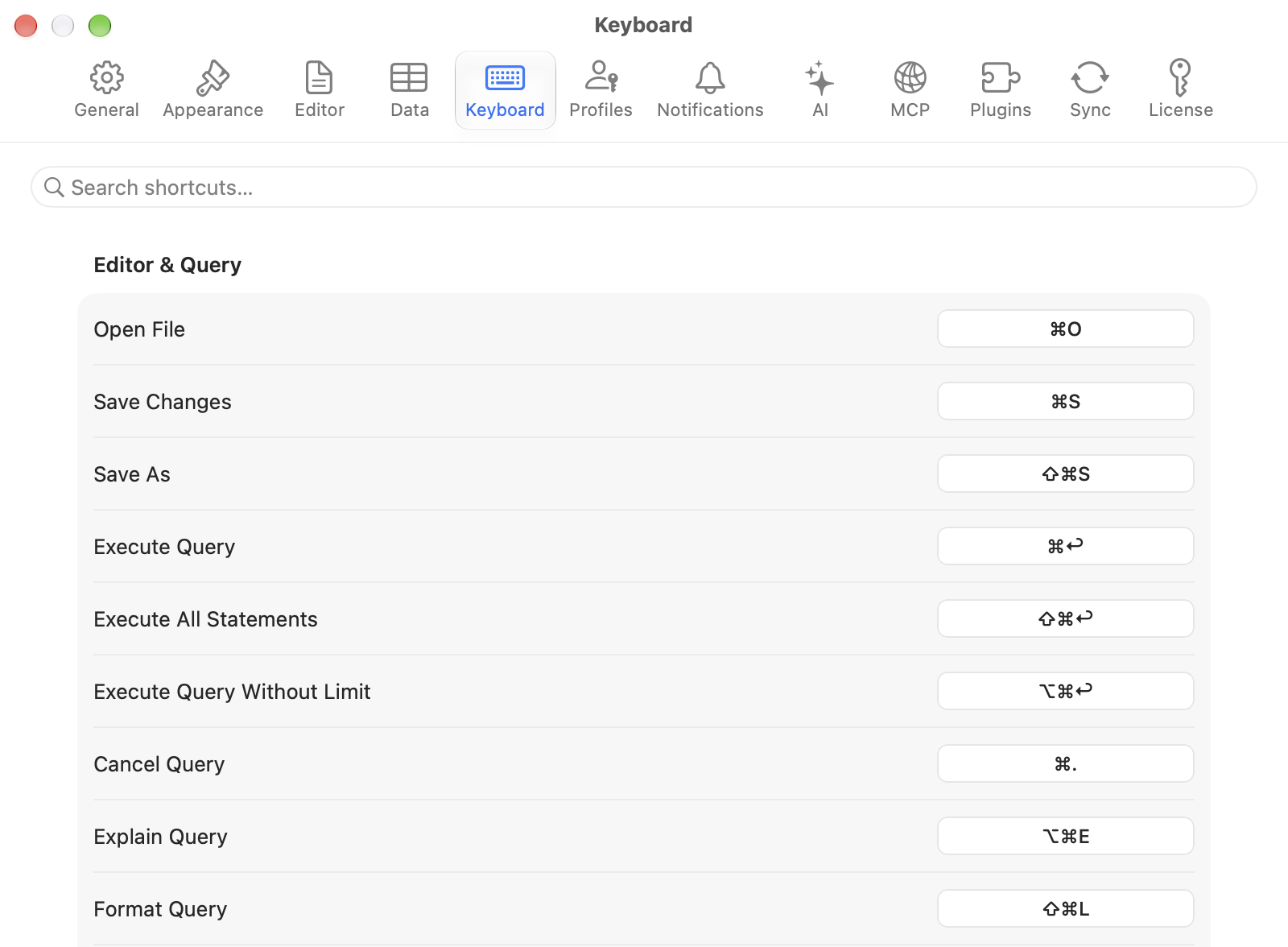Edit the Execute All Statements shortcut field
1288x947 pixels.
[x=1065, y=619]
